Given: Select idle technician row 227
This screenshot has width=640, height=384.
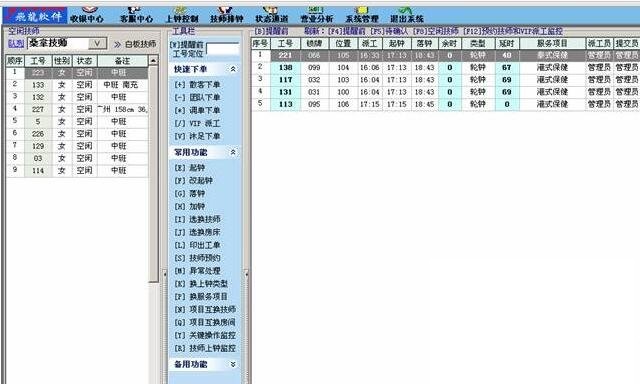Looking at the screenshot, I should coord(77,109).
